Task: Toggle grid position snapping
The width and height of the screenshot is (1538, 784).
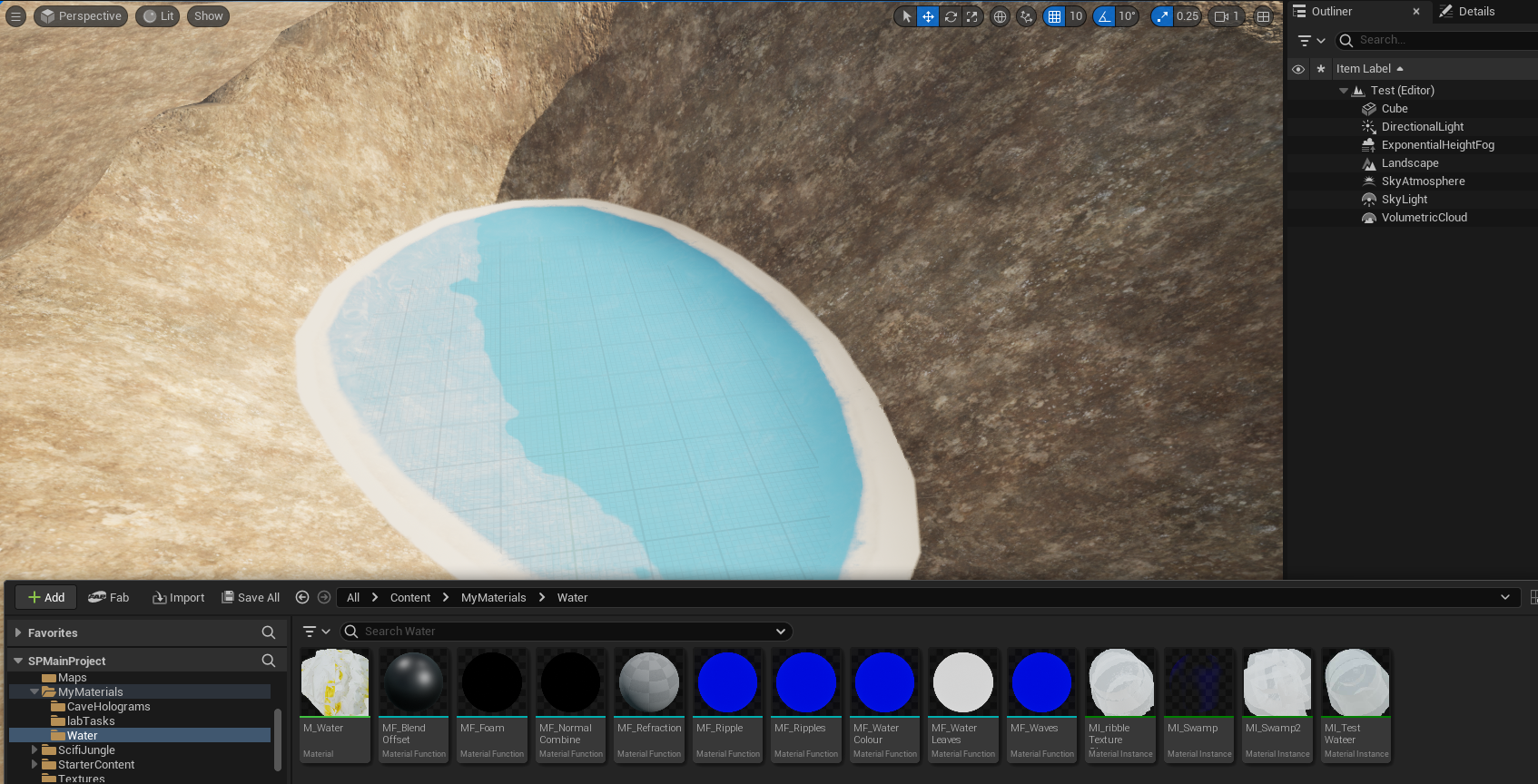Action: coord(1054,16)
